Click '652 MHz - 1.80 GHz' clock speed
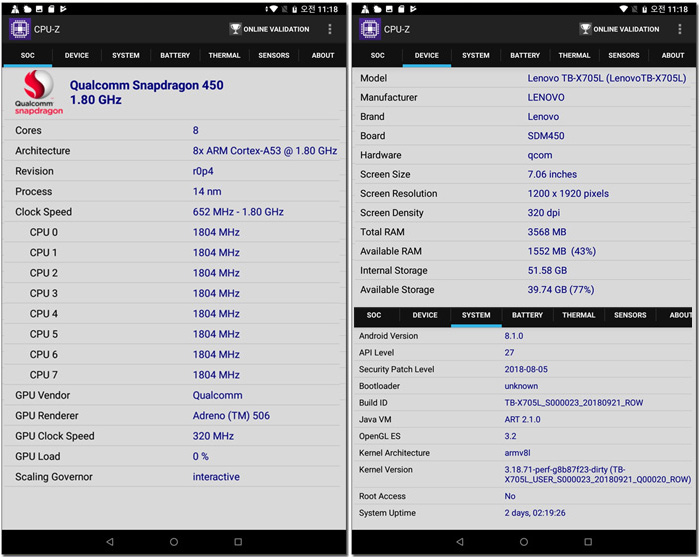 (x=238, y=212)
